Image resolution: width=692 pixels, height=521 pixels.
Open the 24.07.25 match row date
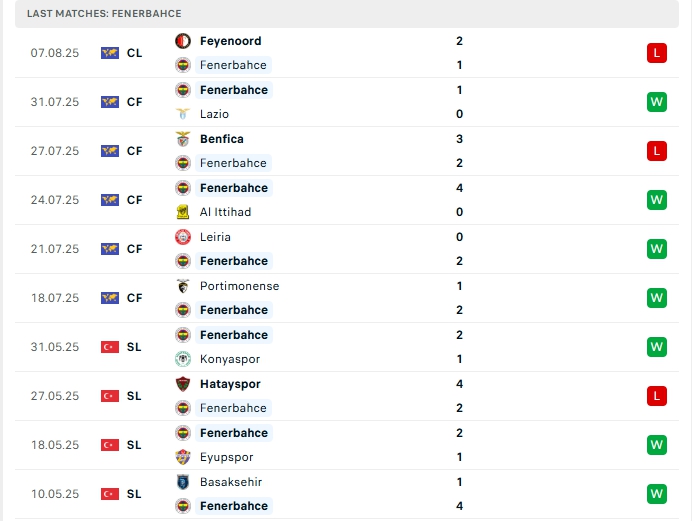(x=55, y=200)
